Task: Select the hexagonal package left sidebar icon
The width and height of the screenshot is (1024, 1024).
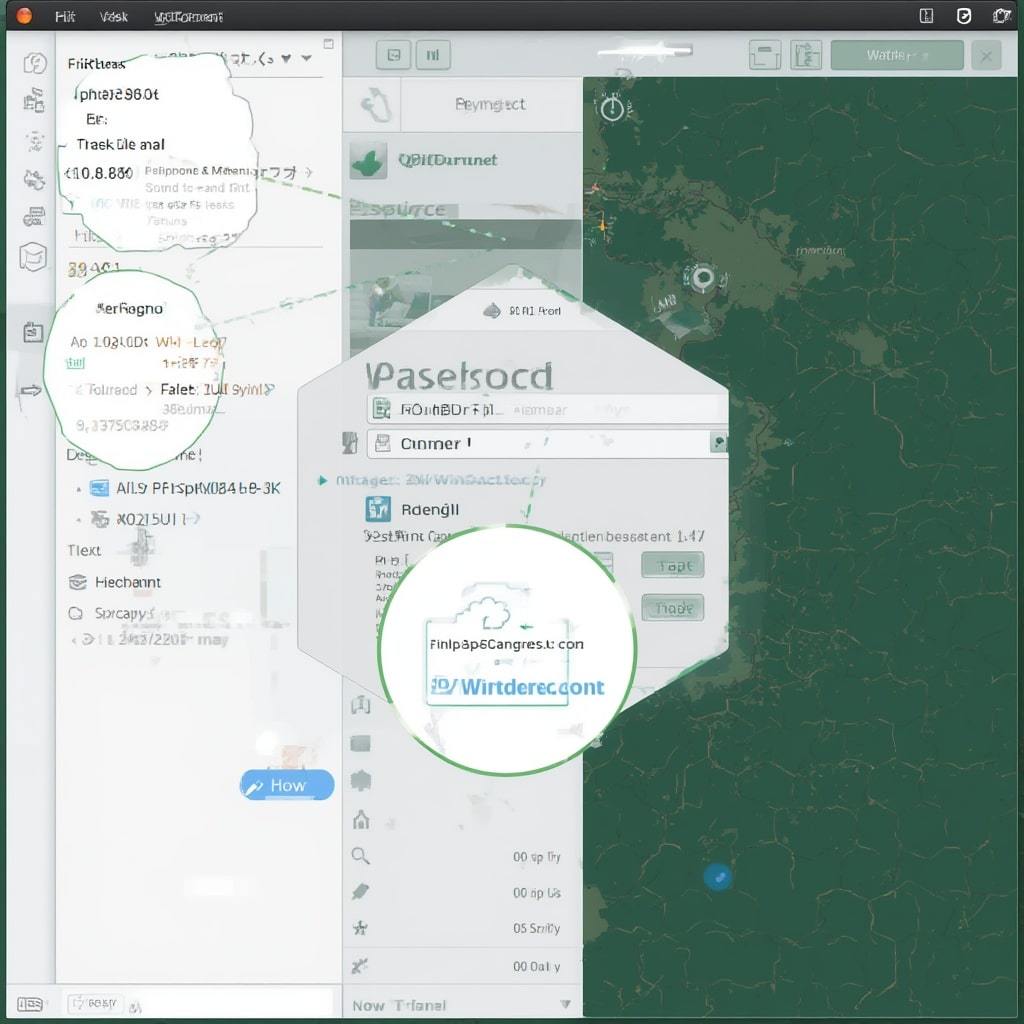Action: tap(33, 256)
